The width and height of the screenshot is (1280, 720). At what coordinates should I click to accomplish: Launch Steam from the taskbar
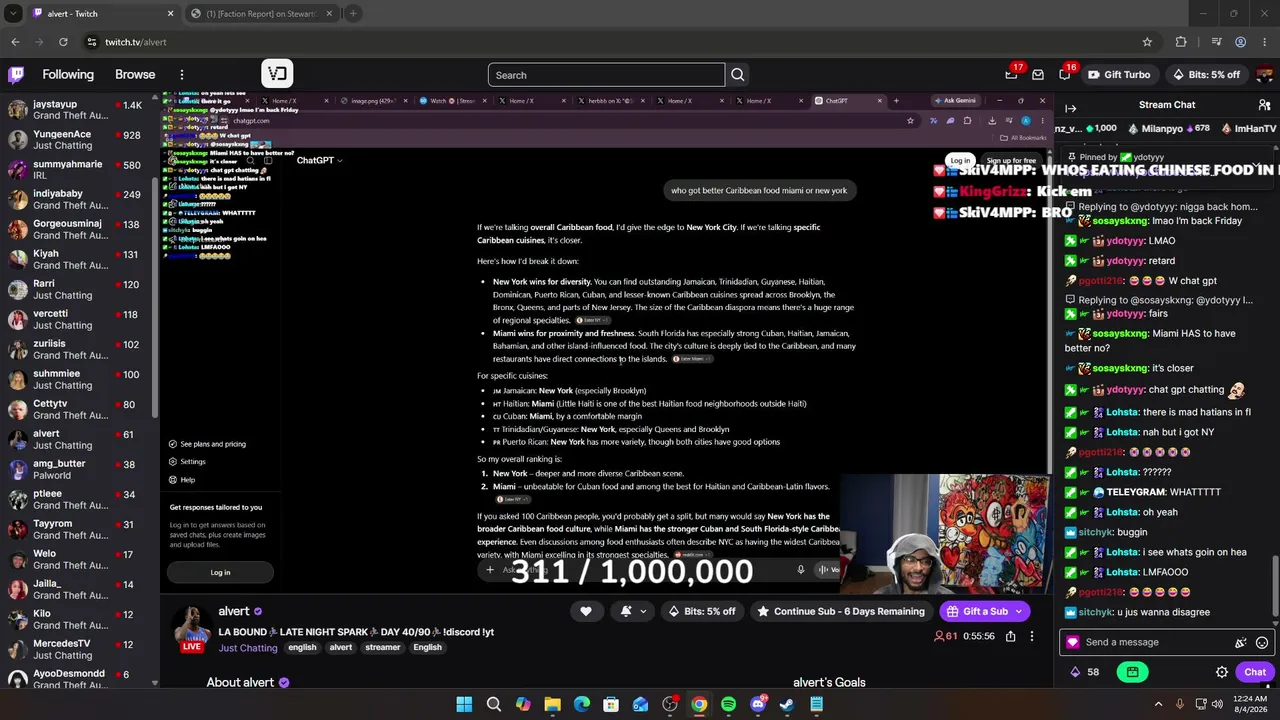pyautogui.click(x=787, y=705)
